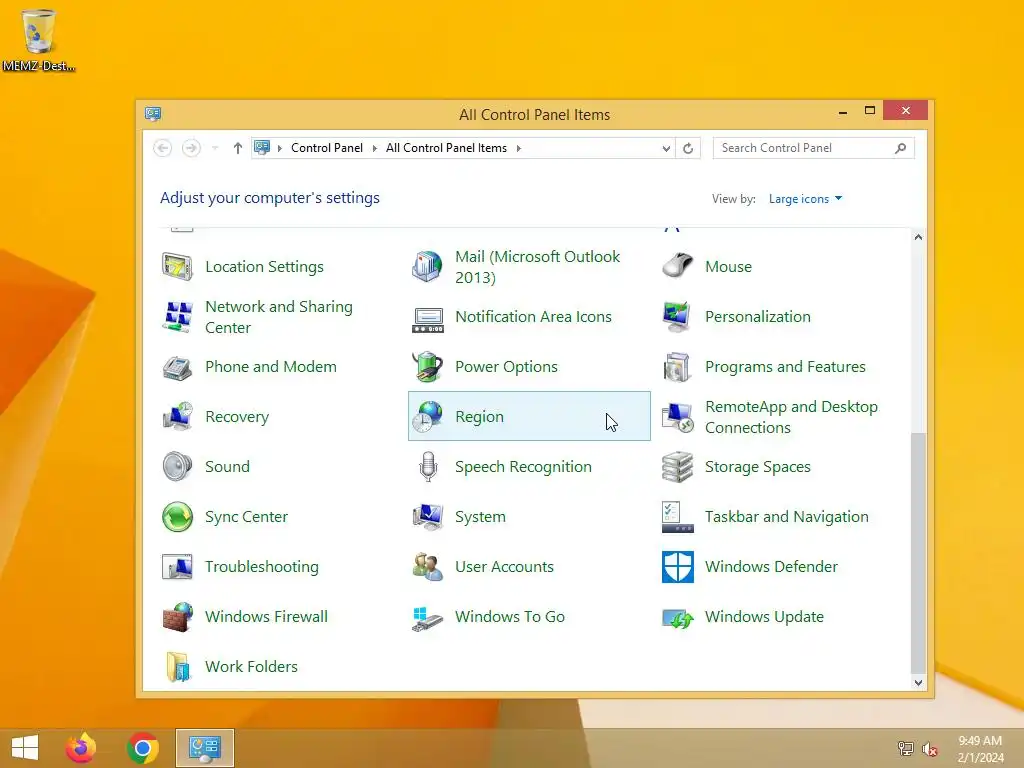
Task: Click the vertical scrollbar thumb
Action: 918,552
